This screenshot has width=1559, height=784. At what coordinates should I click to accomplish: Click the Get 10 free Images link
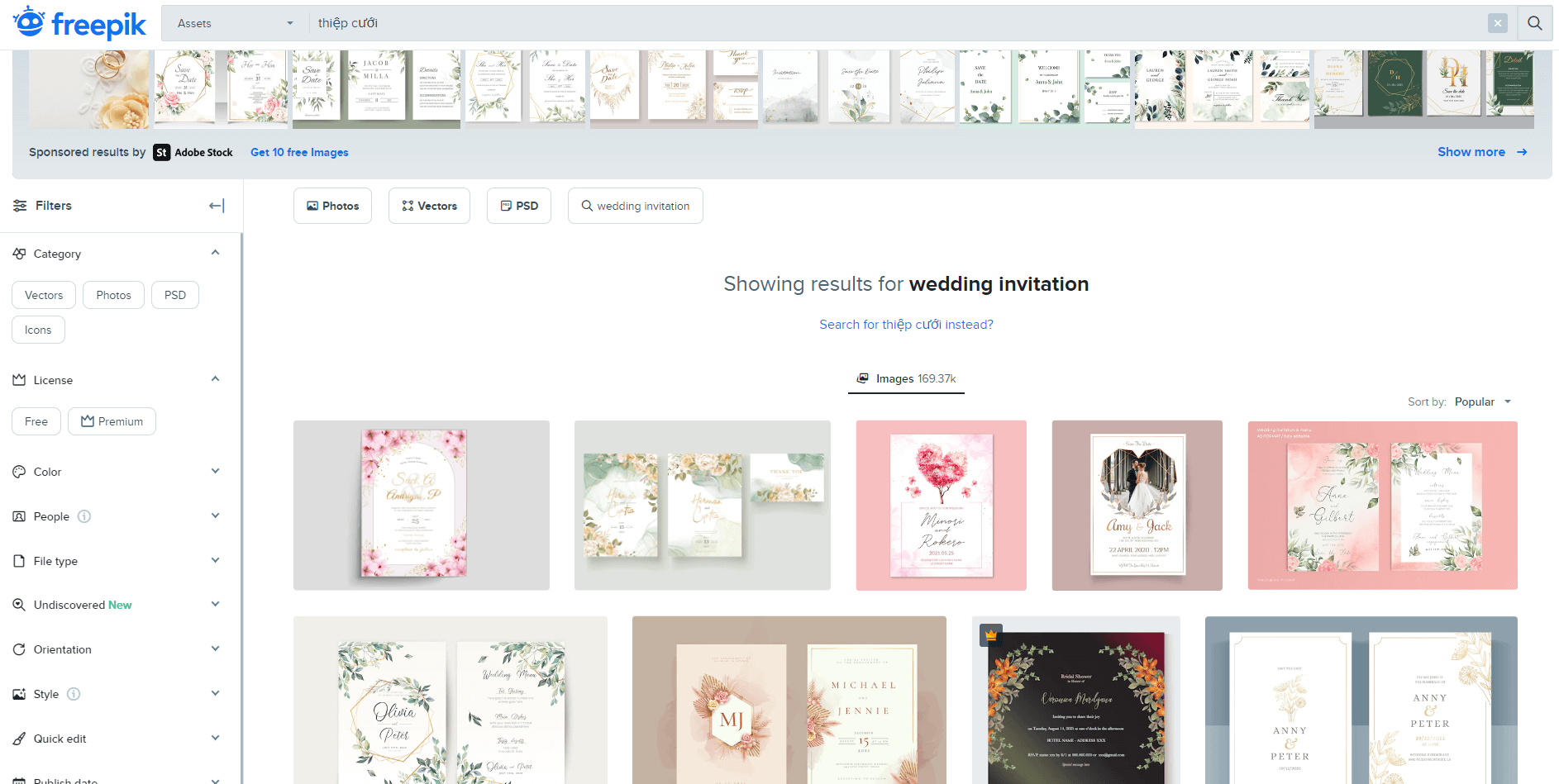[x=299, y=152]
